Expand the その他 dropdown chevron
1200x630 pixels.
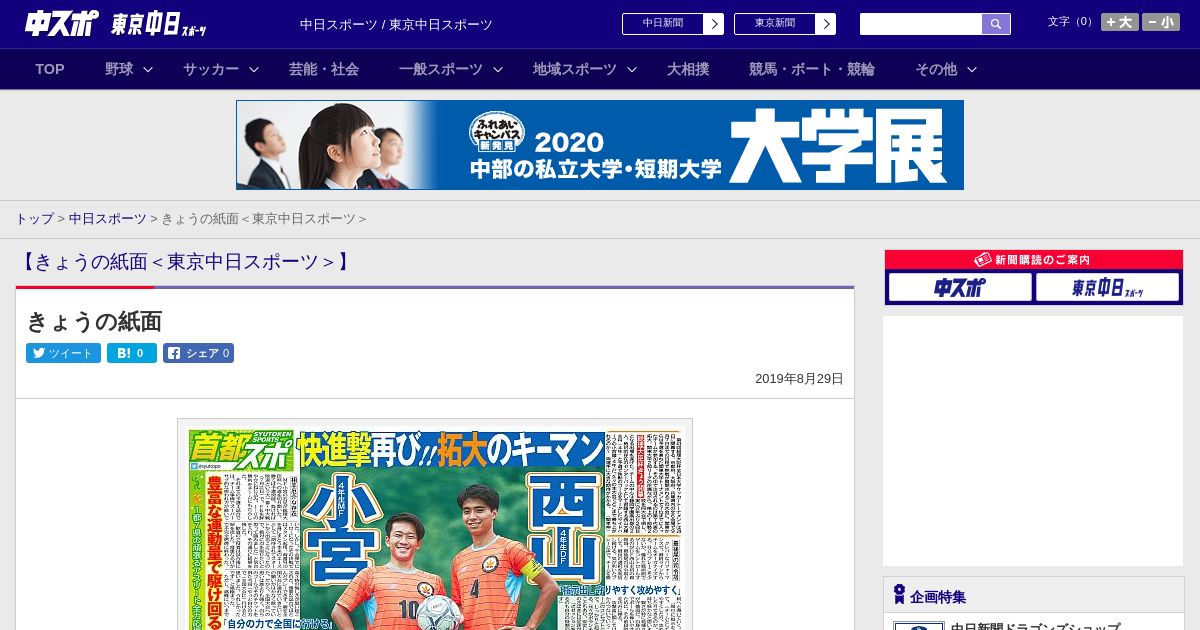click(x=972, y=69)
